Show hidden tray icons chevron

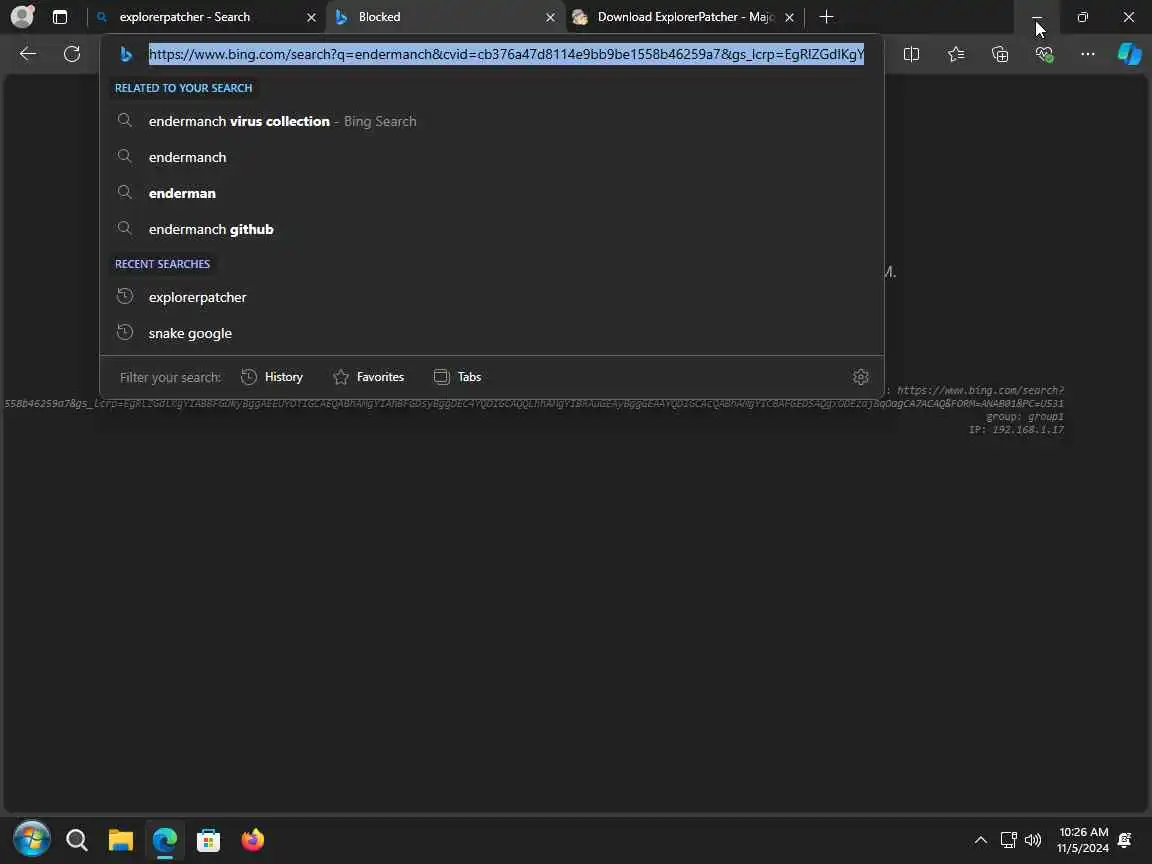pyautogui.click(x=981, y=840)
